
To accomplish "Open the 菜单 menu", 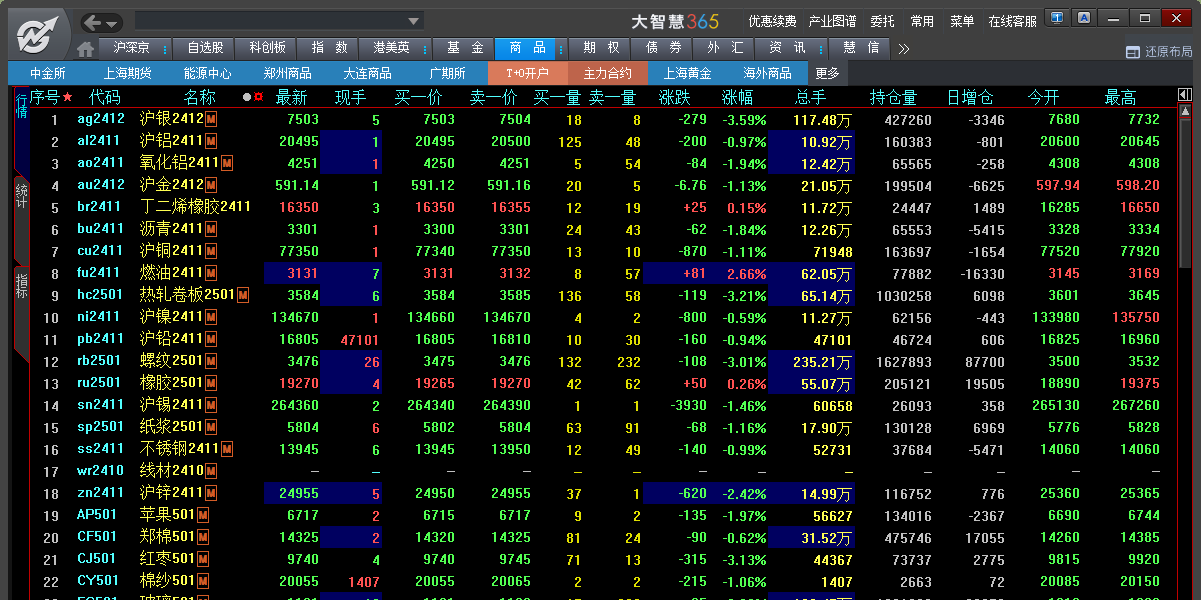I will coord(962,21).
